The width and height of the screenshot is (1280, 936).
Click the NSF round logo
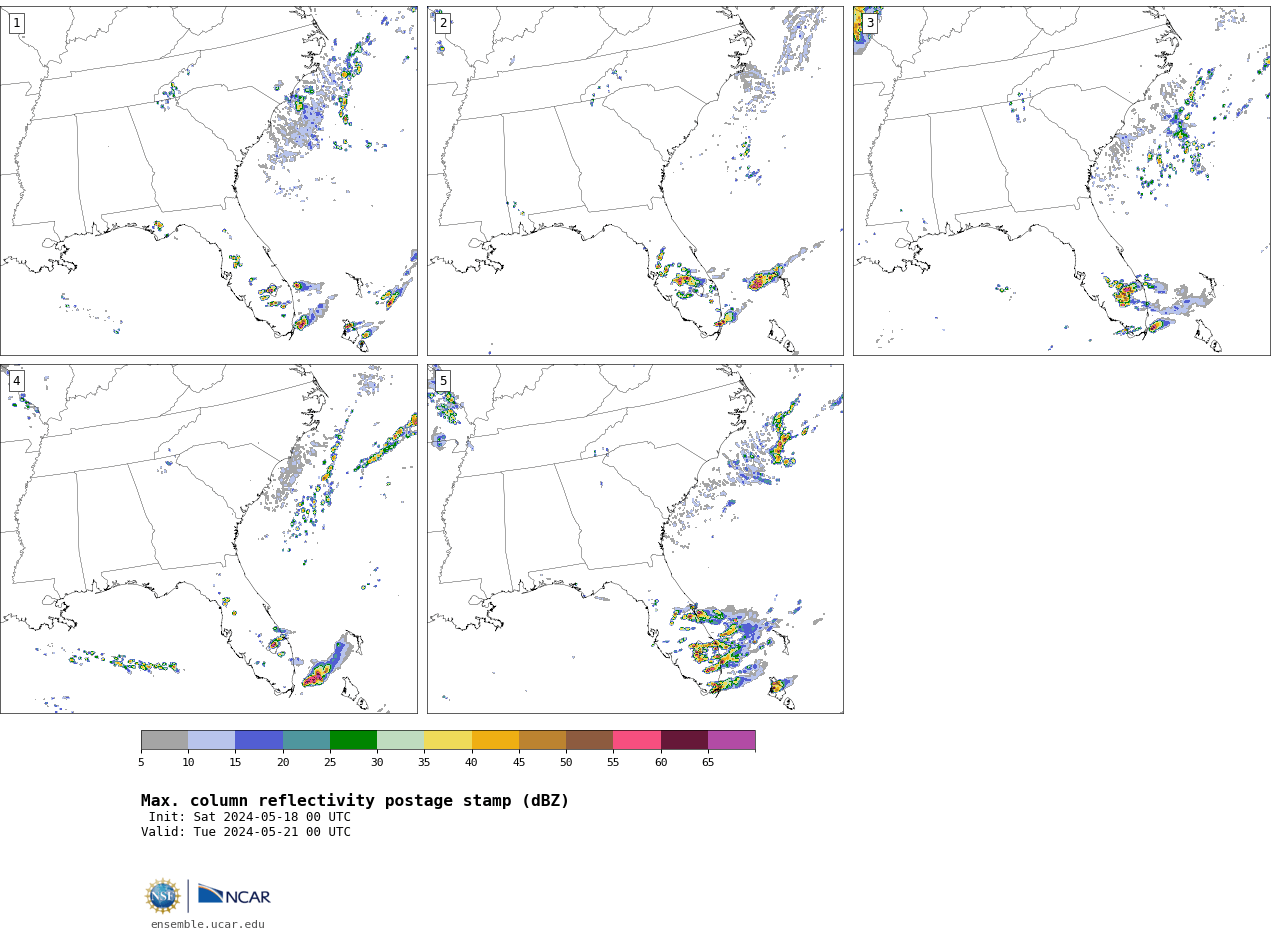click(x=163, y=896)
